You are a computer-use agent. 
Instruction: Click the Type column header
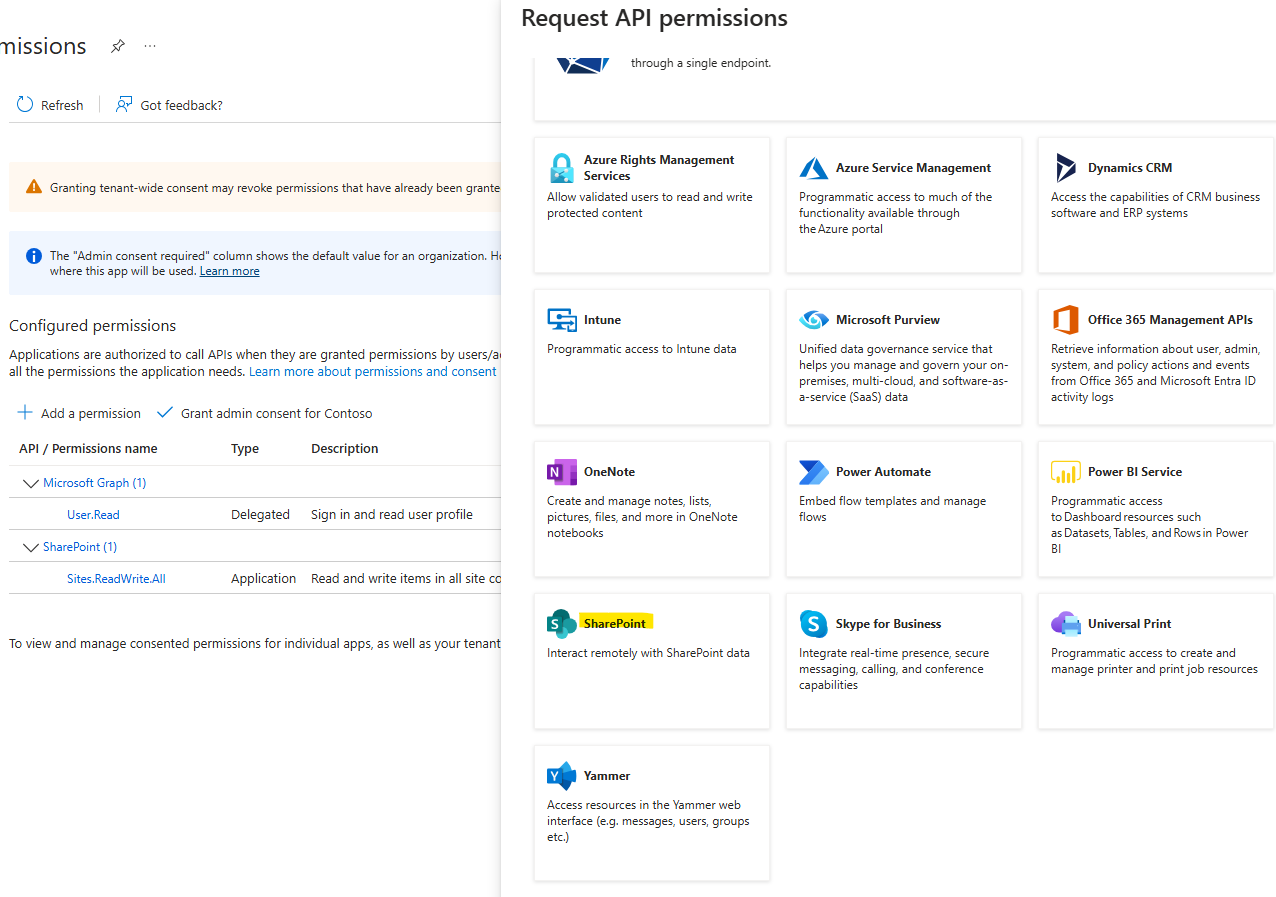245,449
